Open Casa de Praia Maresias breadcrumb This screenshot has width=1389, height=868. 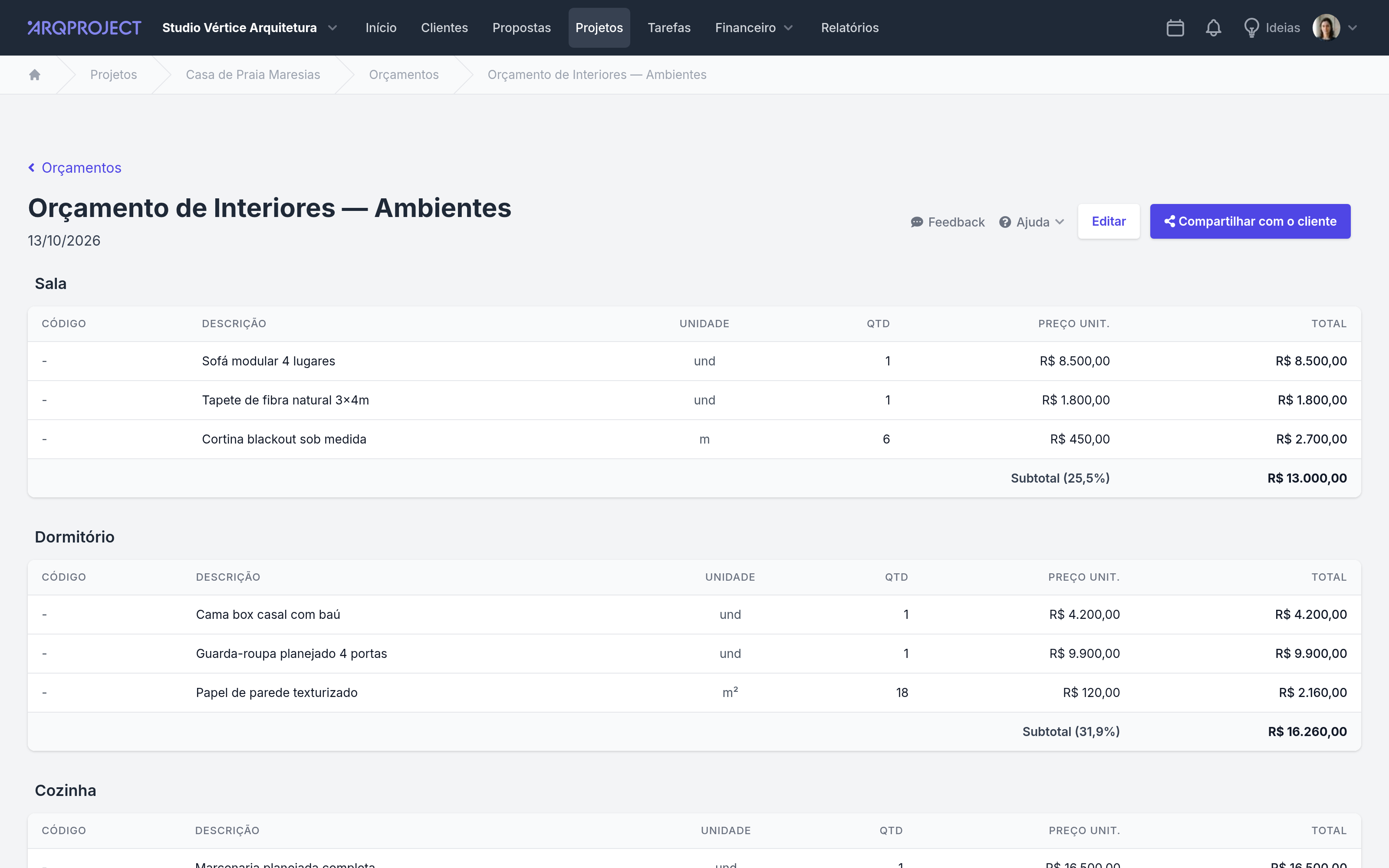tap(253, 75)
